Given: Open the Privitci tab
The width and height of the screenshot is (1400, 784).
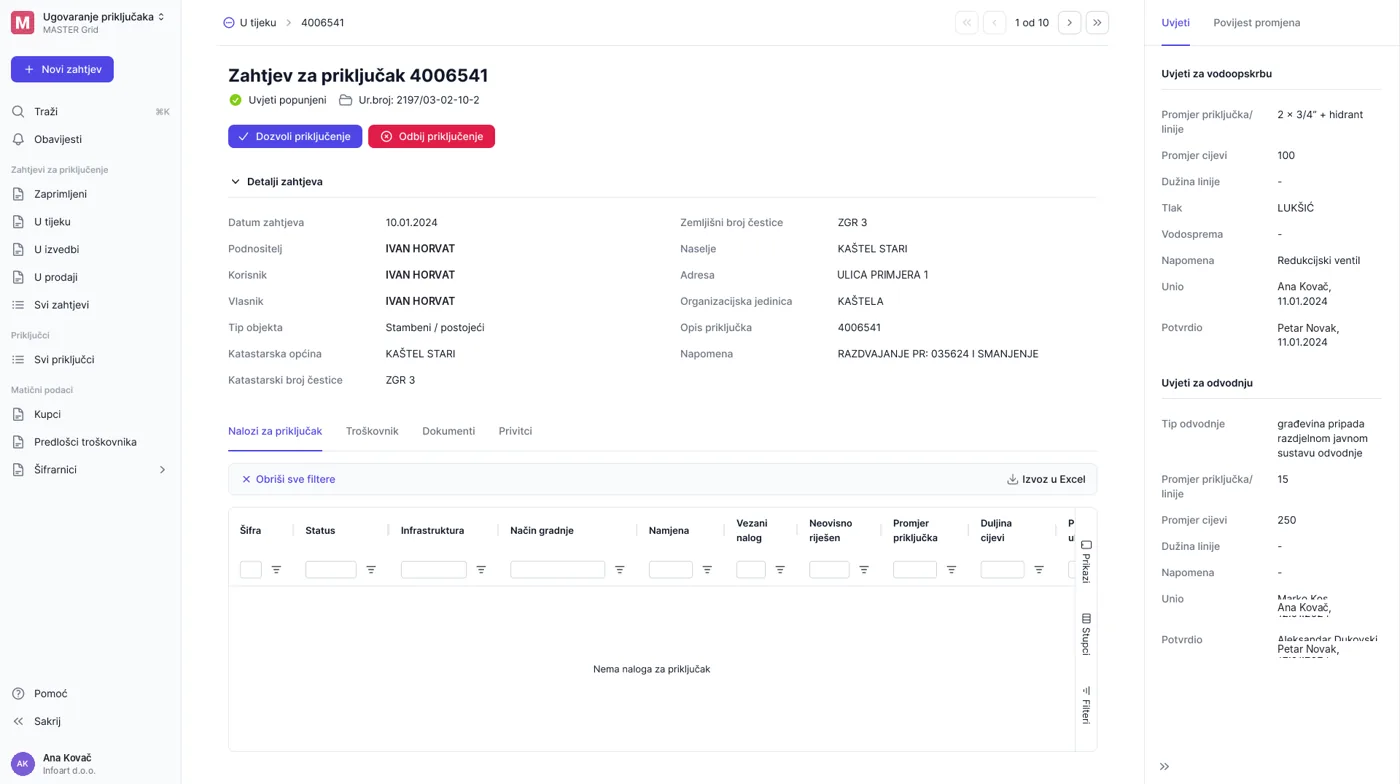Looking at the screenshot, I should 515,431.
